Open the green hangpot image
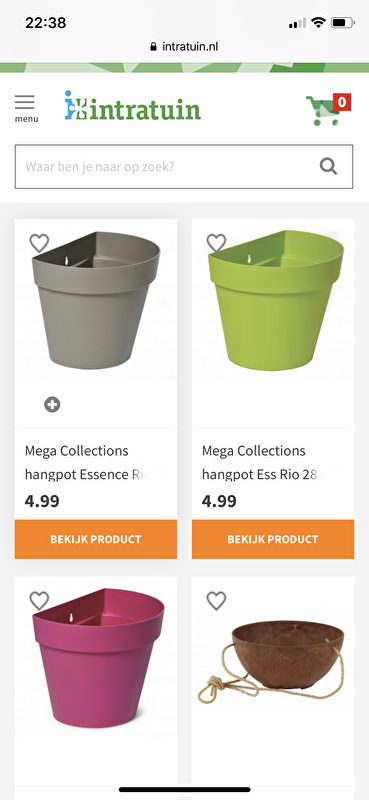This screenshot has height=800, width=369. pyautogui.click(x=276, y=299)
